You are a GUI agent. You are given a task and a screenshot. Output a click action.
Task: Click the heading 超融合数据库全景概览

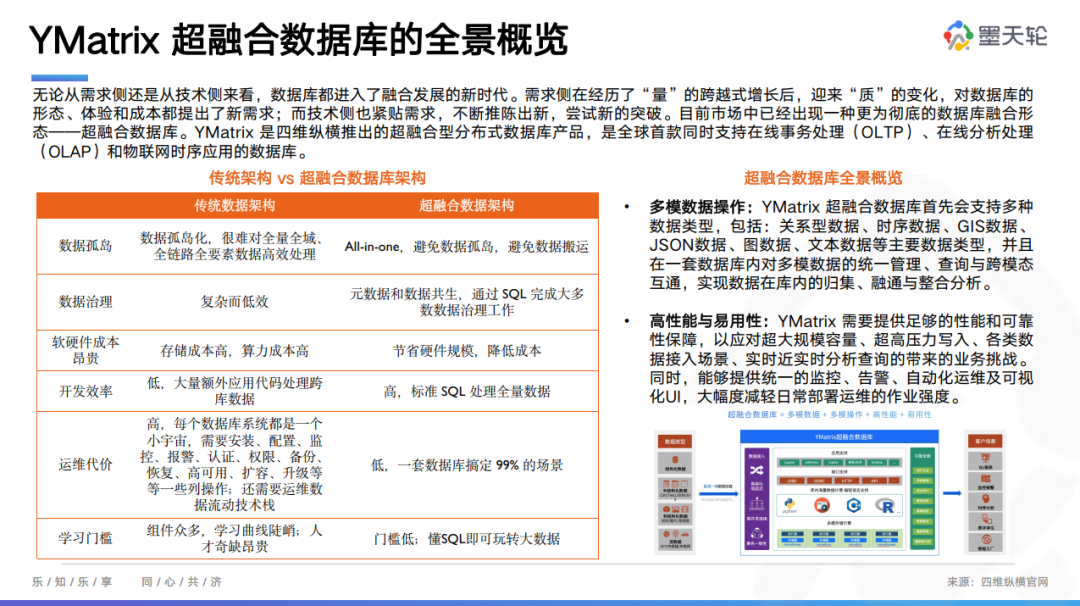coord(822,178)
